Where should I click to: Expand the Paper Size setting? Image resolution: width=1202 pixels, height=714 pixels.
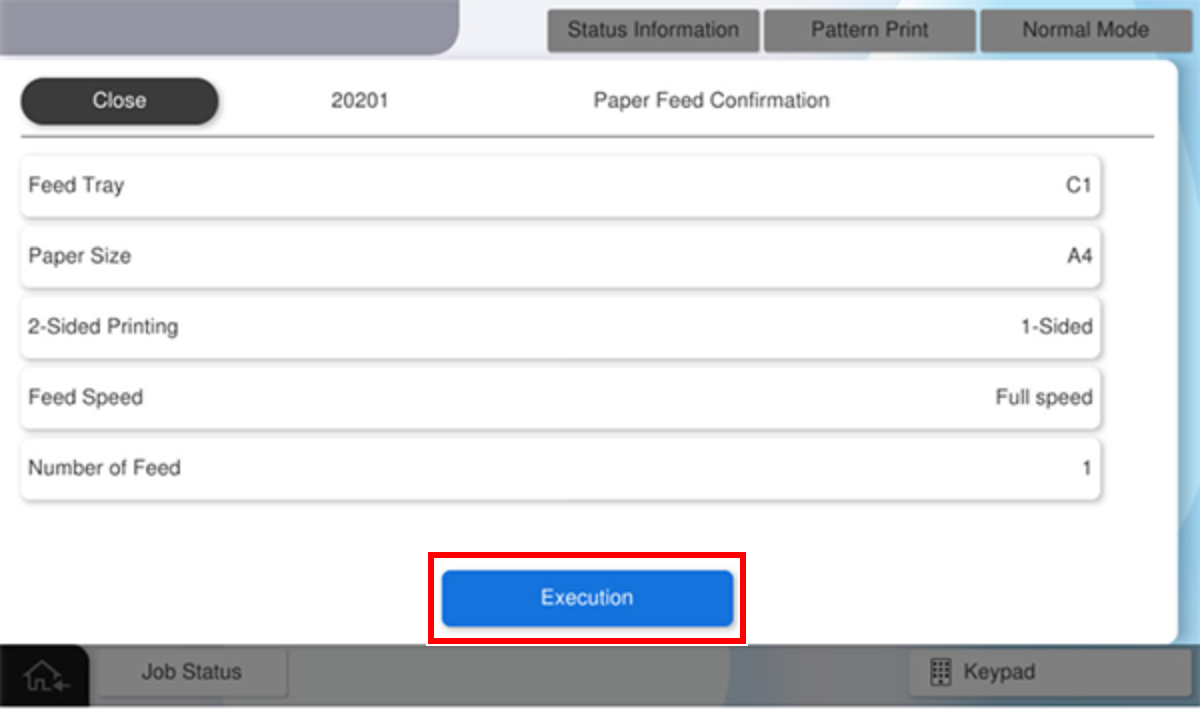(x=560, y=257)
